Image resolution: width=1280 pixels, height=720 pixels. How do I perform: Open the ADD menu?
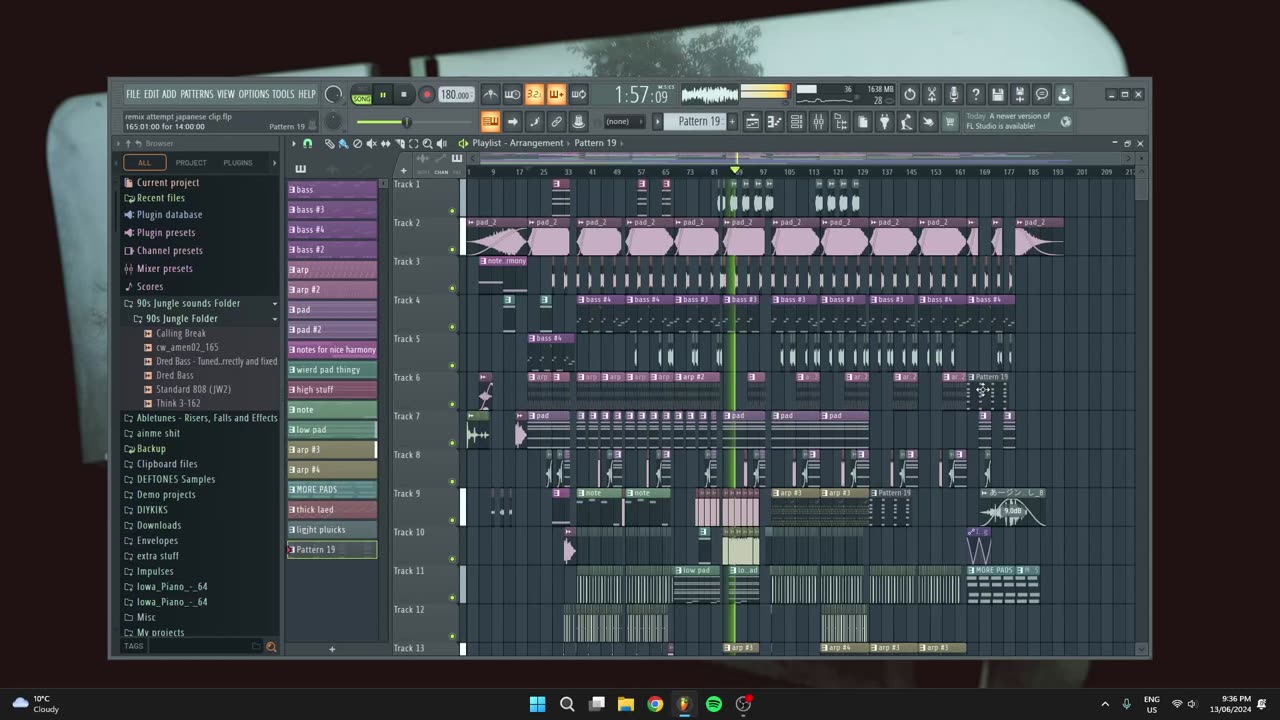point(169,94)
